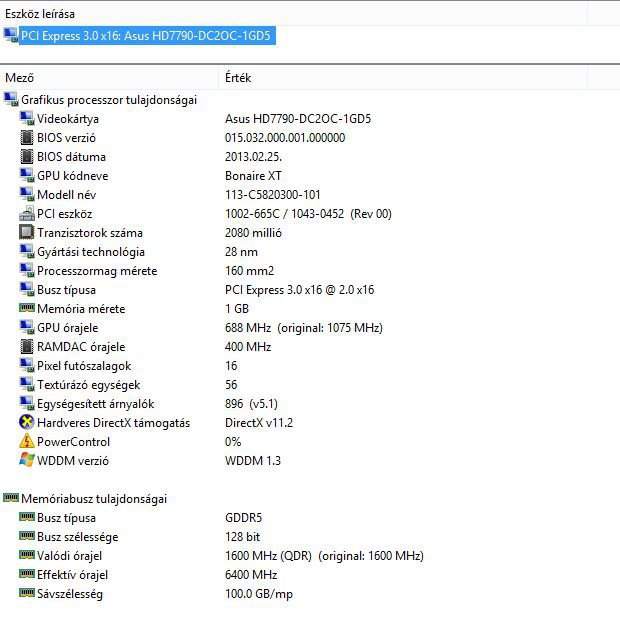Select the GDDR5 bus type value
Screen dimensions: 620x621
coord(244,518)
